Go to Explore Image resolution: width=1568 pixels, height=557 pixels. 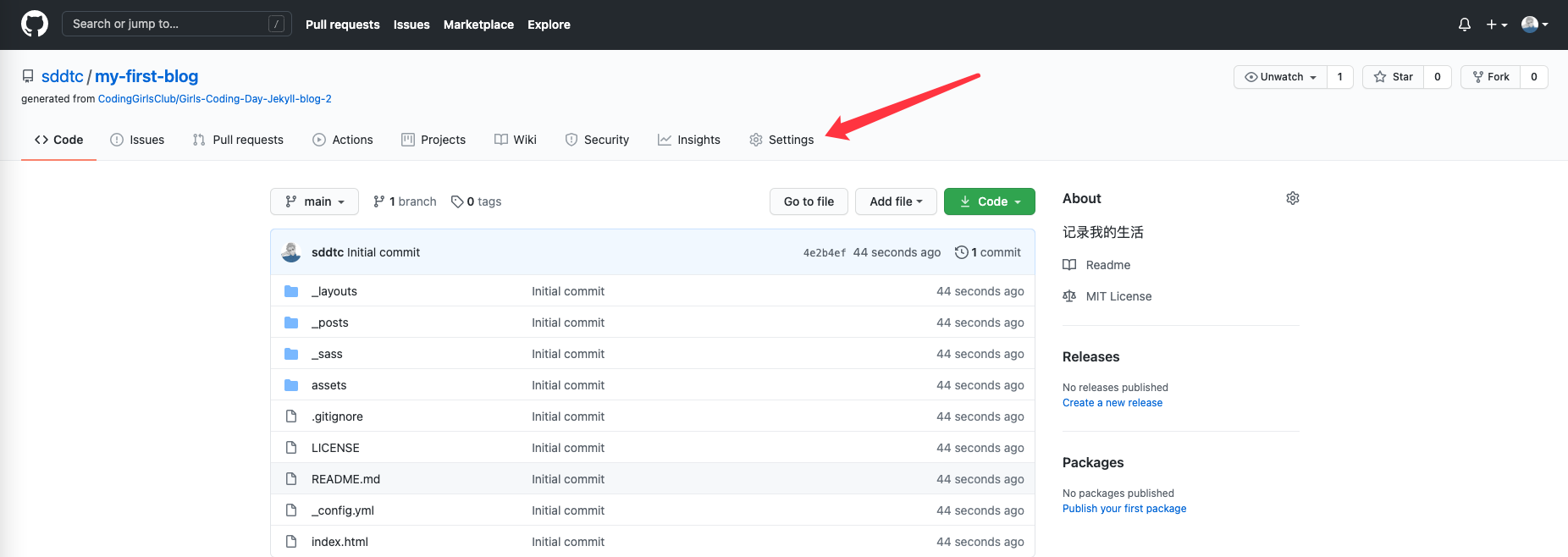pyautogui.click(x=549, y=25)
